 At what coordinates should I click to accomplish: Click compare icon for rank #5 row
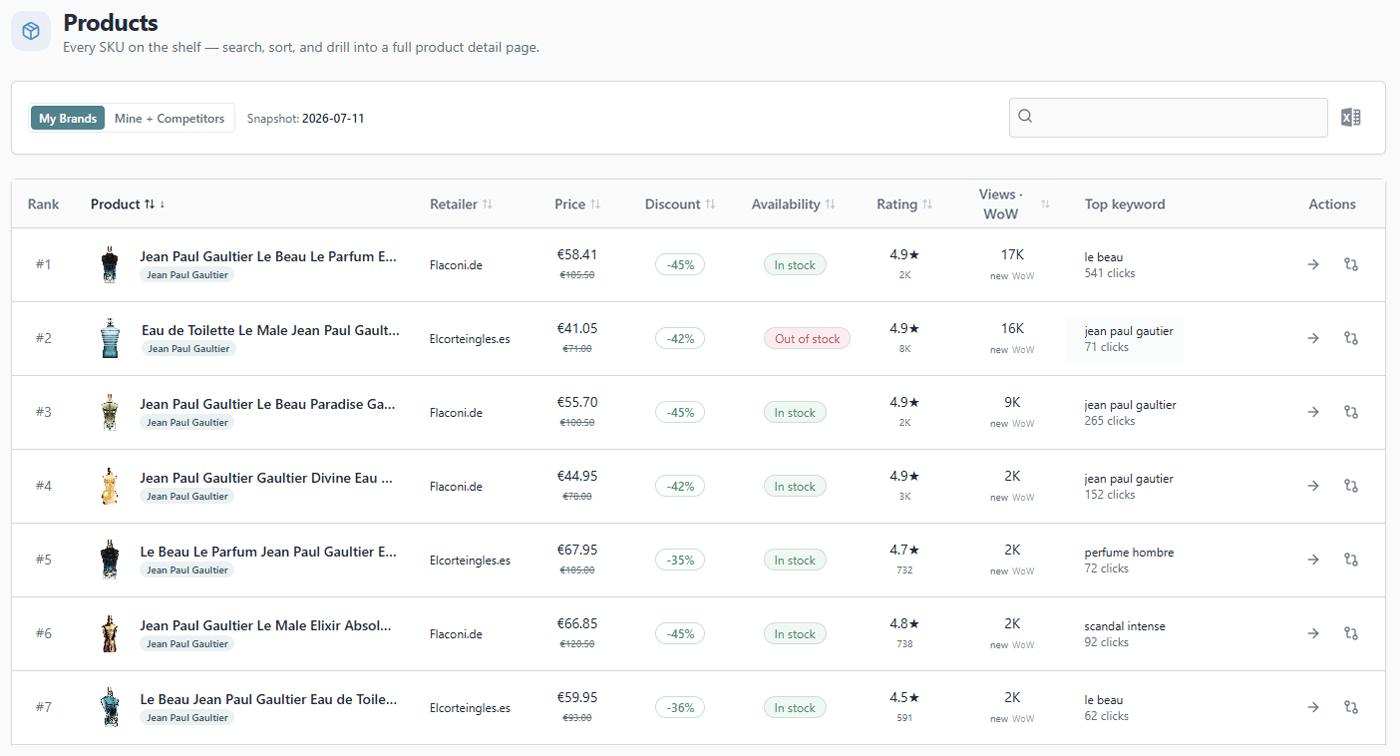pos(1351,560)
